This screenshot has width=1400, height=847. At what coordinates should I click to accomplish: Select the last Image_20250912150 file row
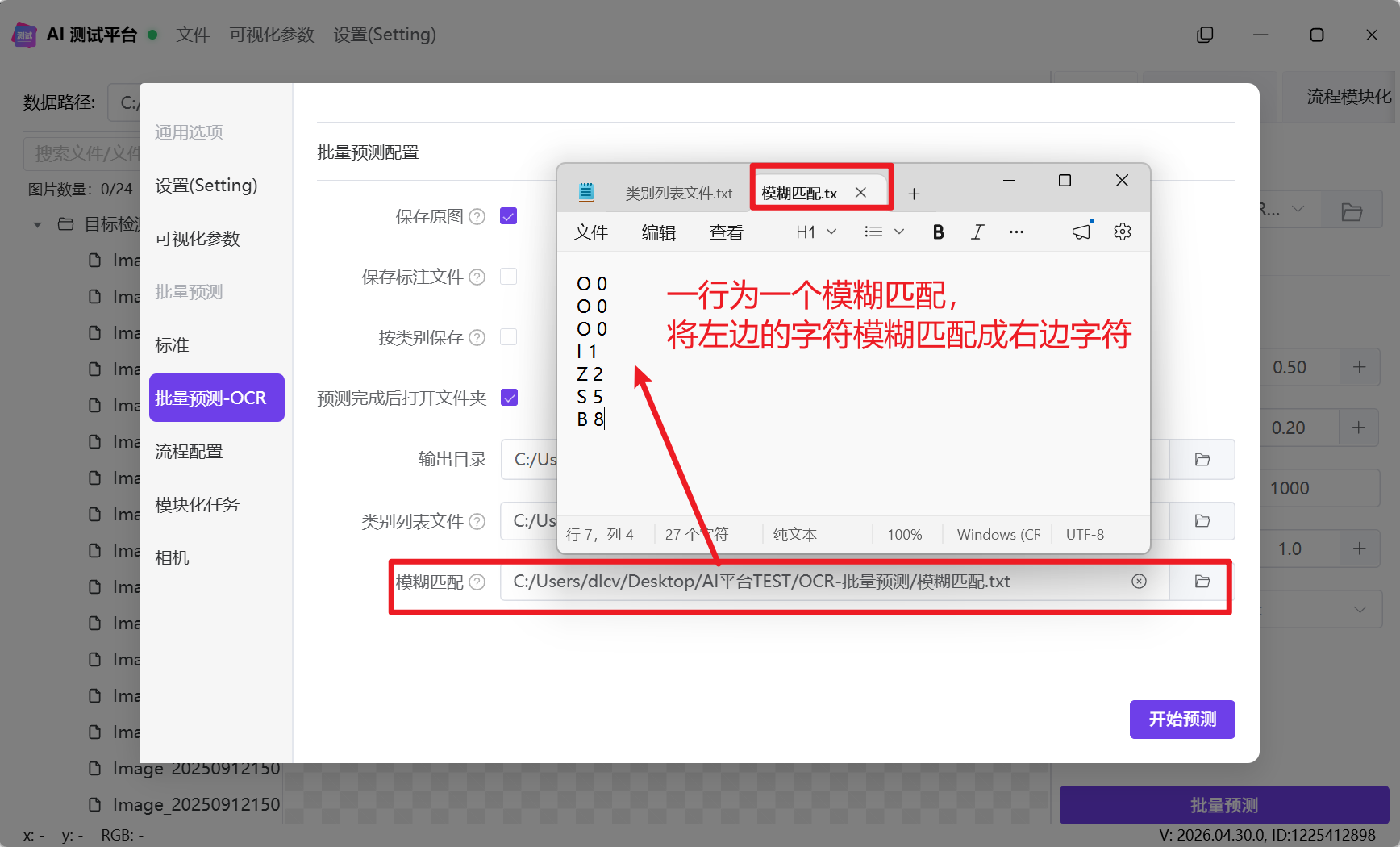(x=184, y=805)
